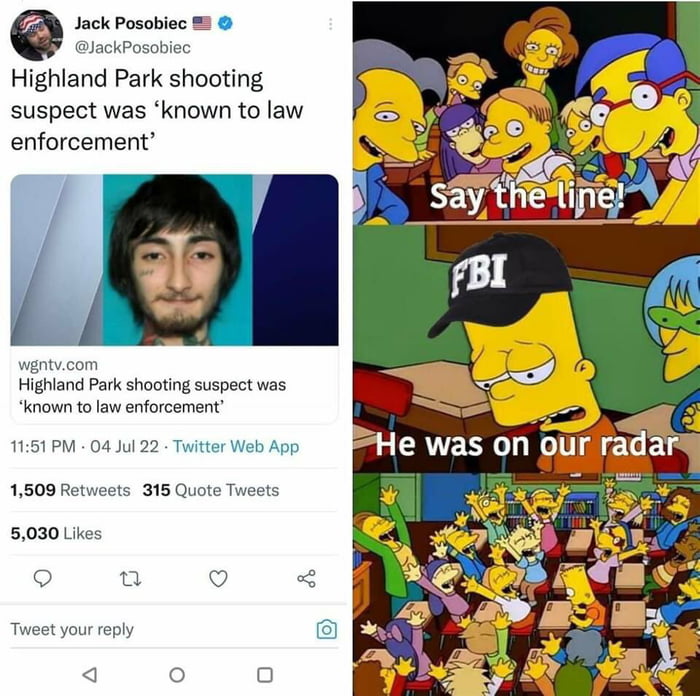Tap the share icon

307,579
